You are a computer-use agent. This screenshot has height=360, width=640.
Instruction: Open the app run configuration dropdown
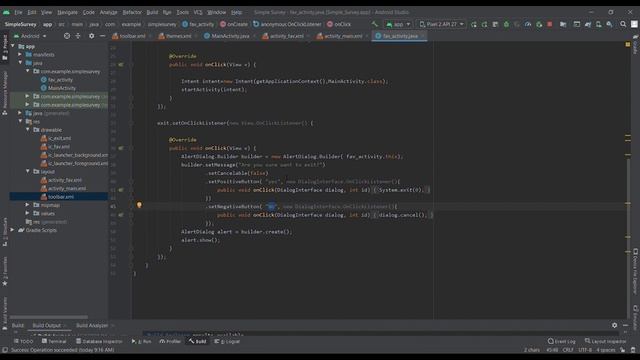click(398, 24)
